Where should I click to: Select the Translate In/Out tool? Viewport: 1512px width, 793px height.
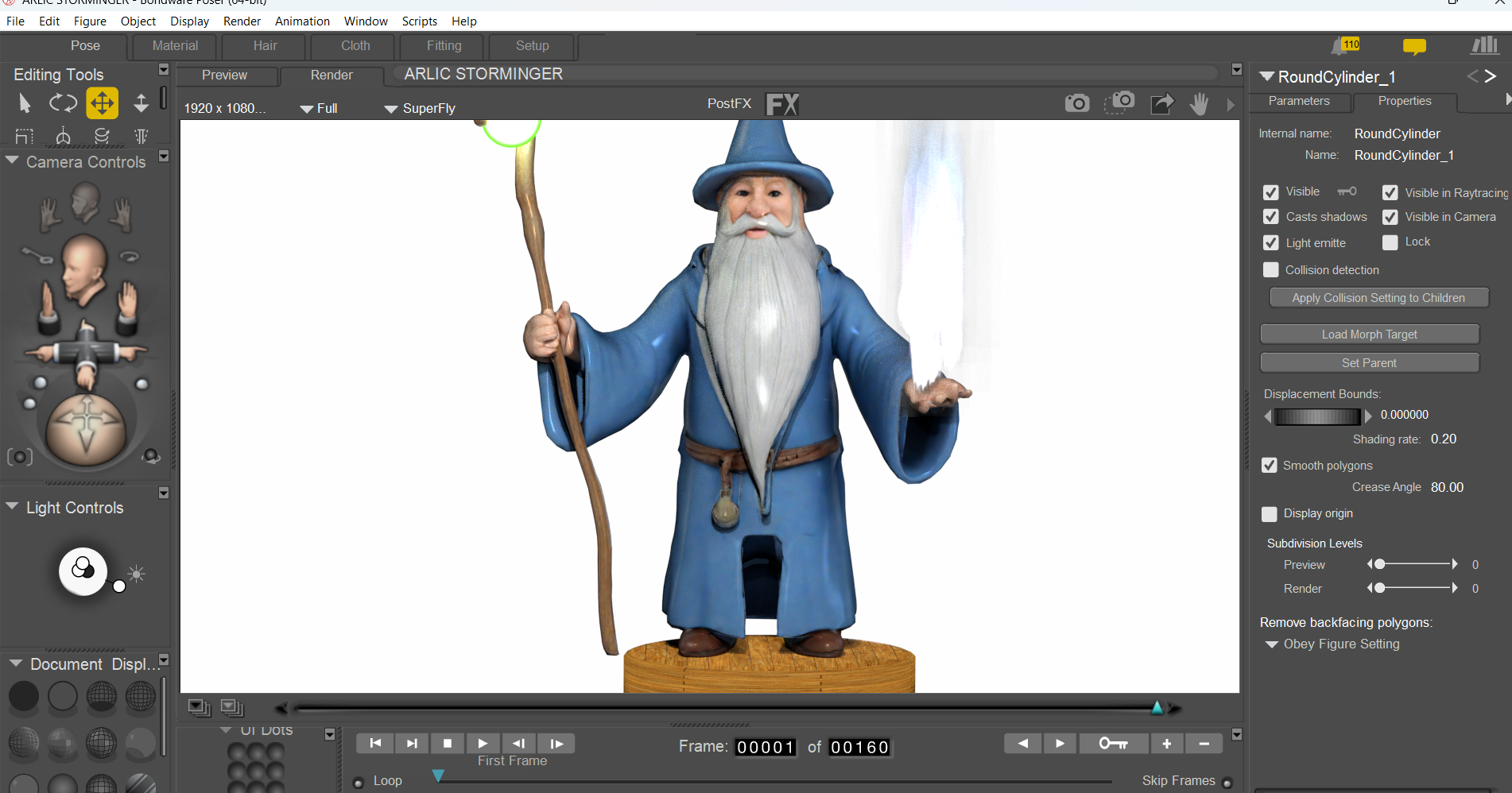pos(141,103)
